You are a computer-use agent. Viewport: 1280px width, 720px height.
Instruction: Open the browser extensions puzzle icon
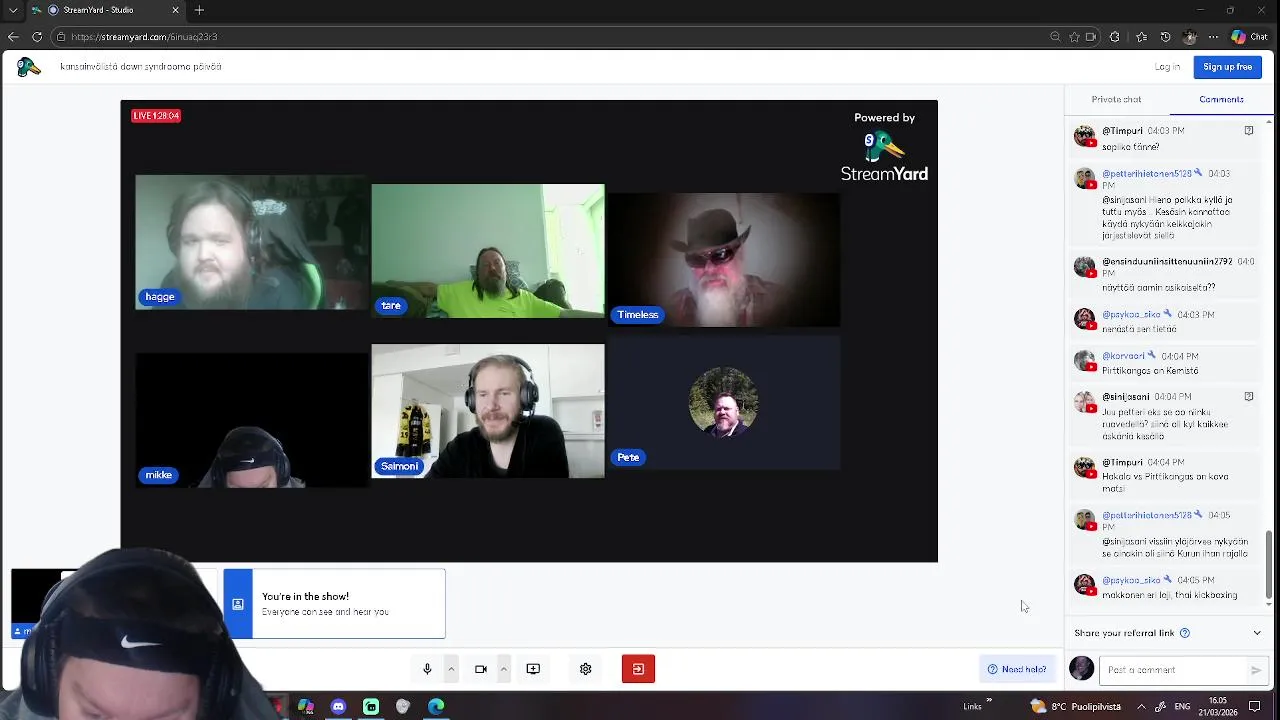(1115, 37)
